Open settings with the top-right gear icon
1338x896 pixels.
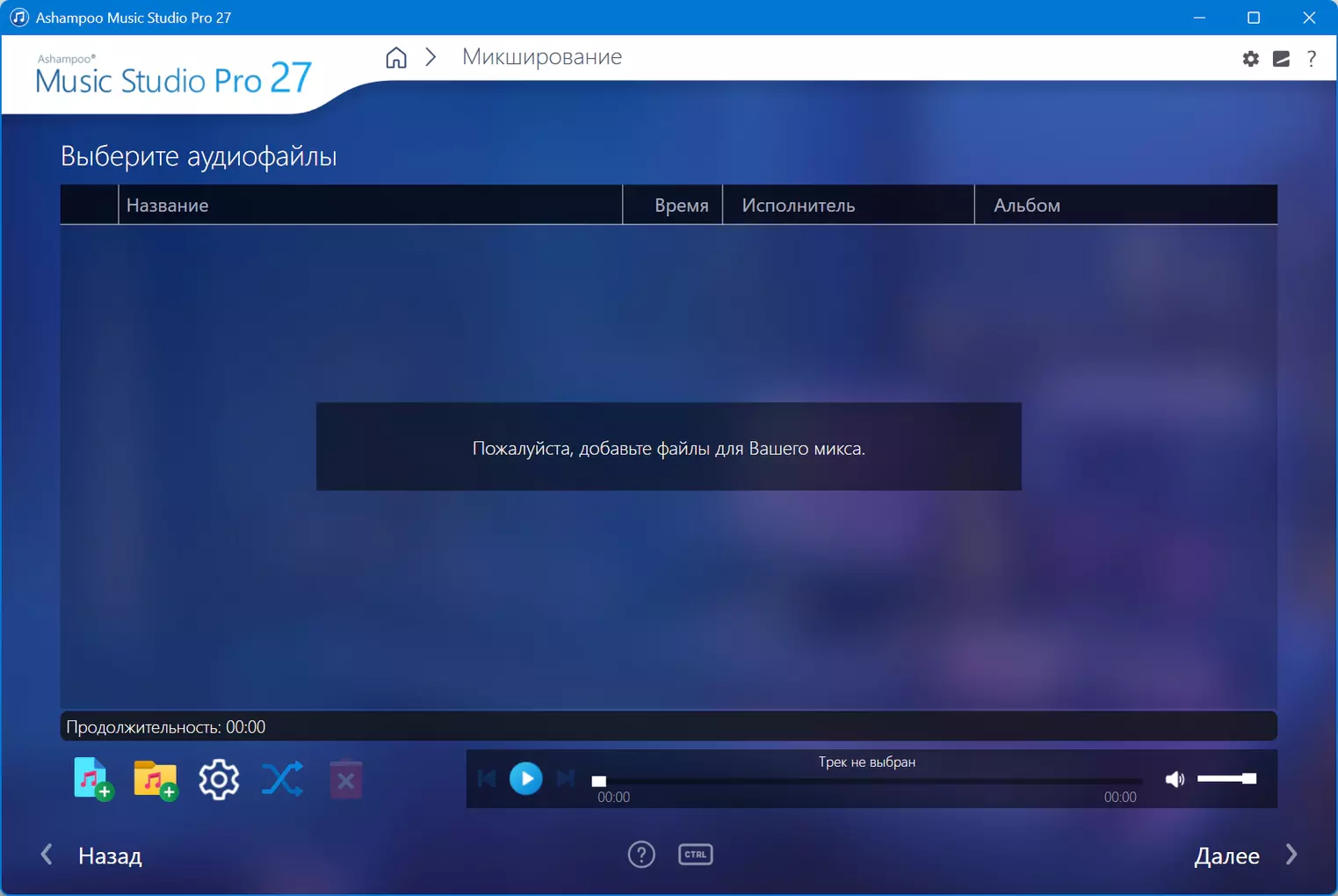click(x=1250, y=59)
